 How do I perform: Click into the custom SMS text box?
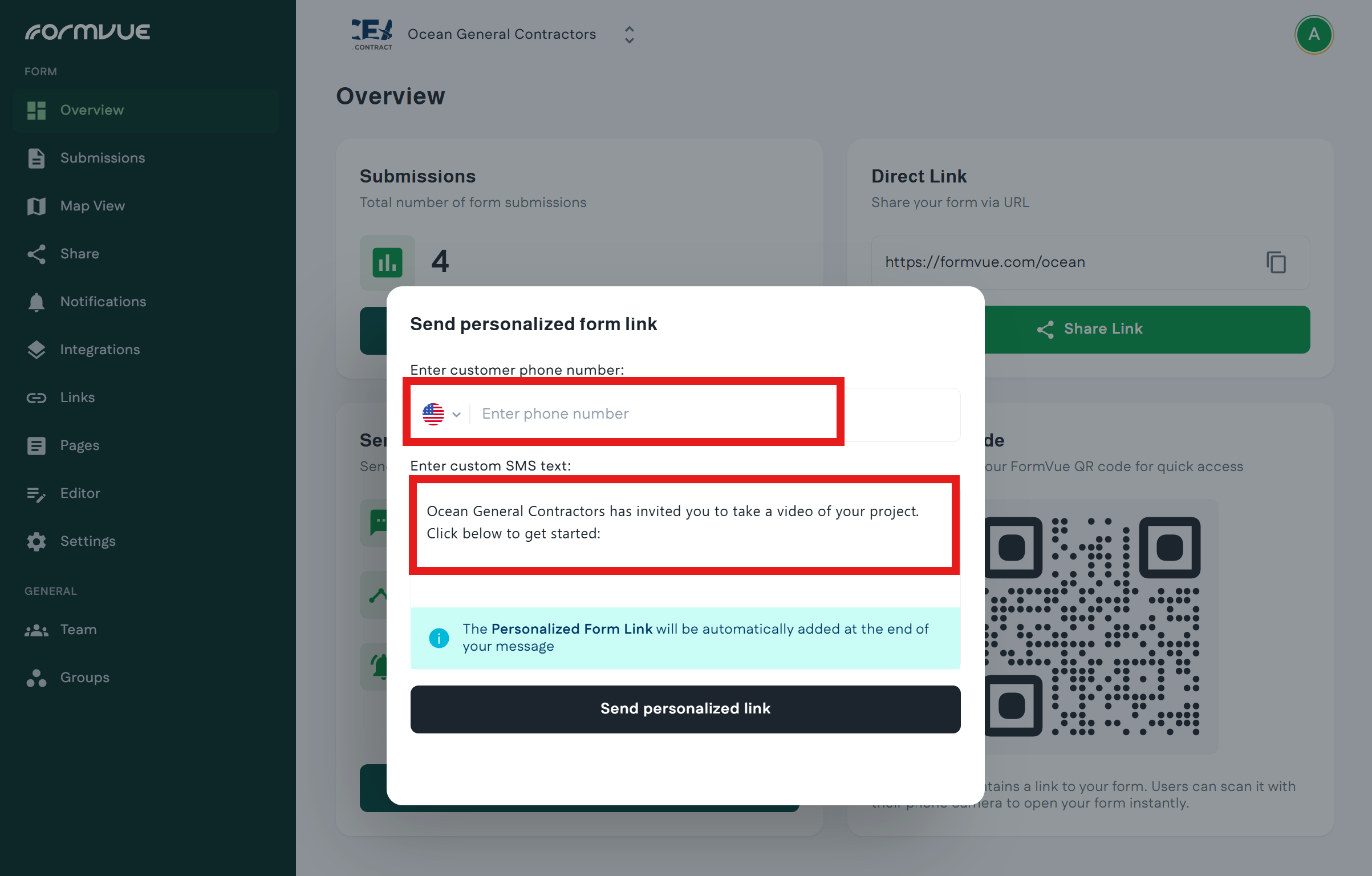(x=684, y=524)
